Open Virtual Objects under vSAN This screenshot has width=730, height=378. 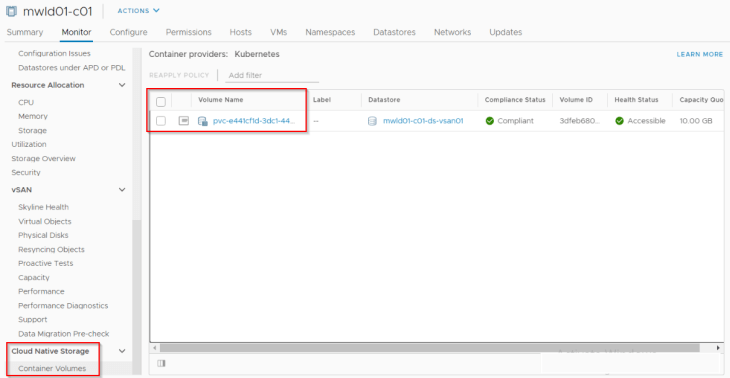(45, 221)
